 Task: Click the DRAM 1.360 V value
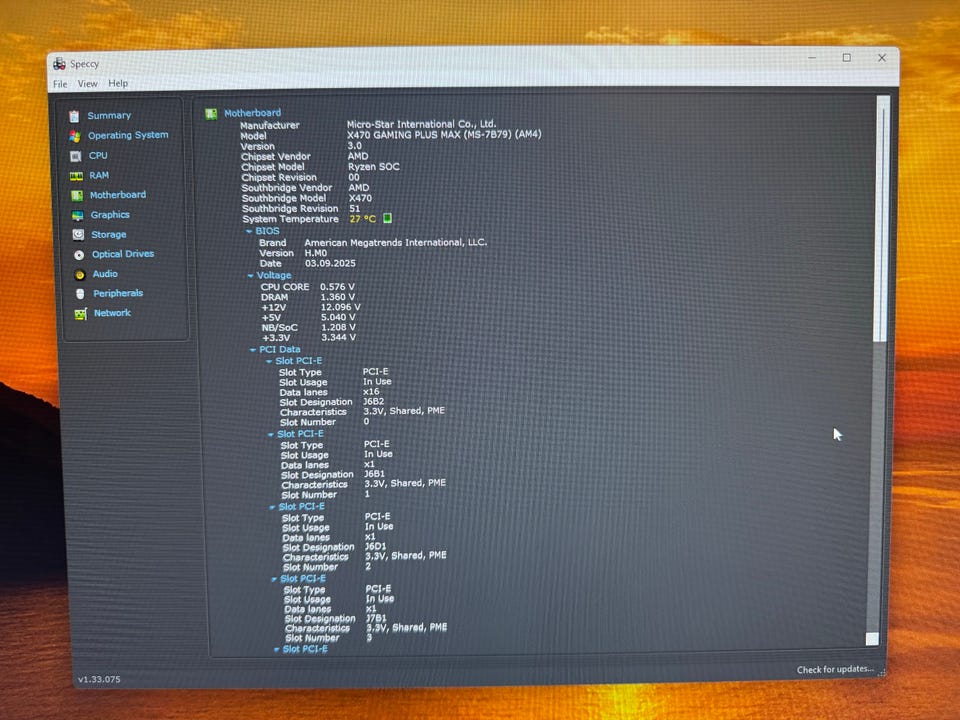pos(338,297)
